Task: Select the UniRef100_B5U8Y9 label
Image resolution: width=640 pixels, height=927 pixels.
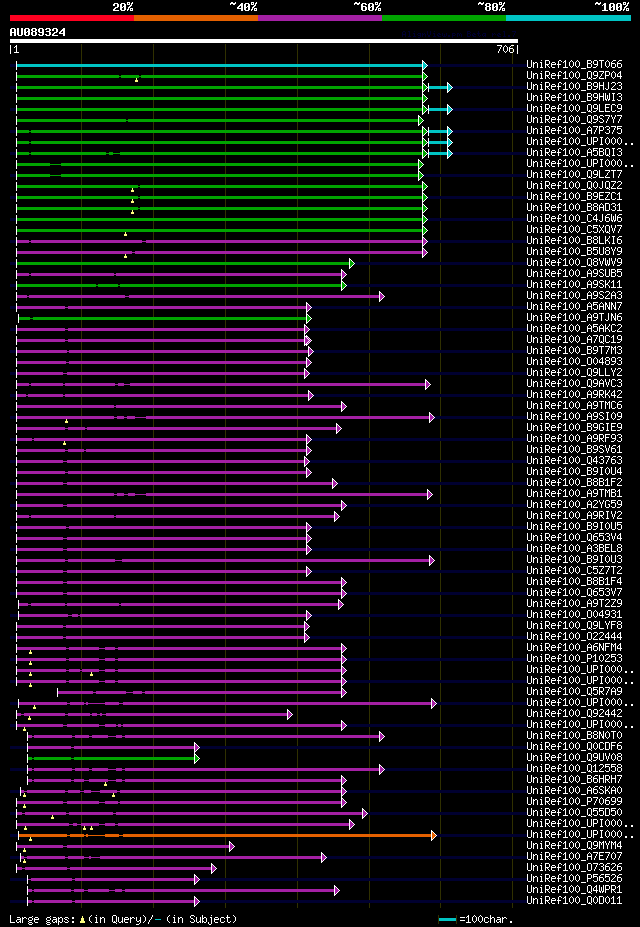Action: (574, 252)
